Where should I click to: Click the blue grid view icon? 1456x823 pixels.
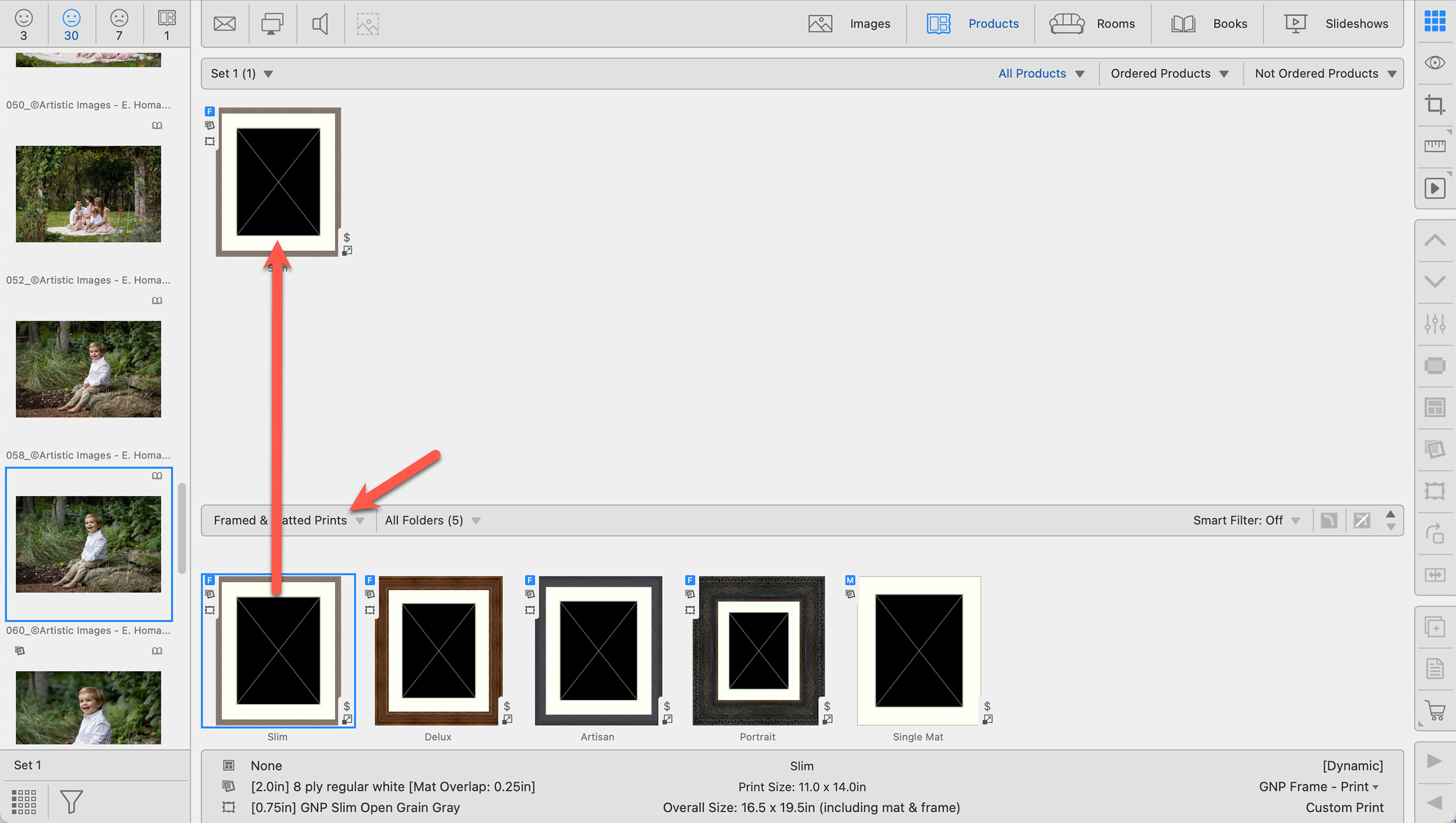click(1434, 21)
